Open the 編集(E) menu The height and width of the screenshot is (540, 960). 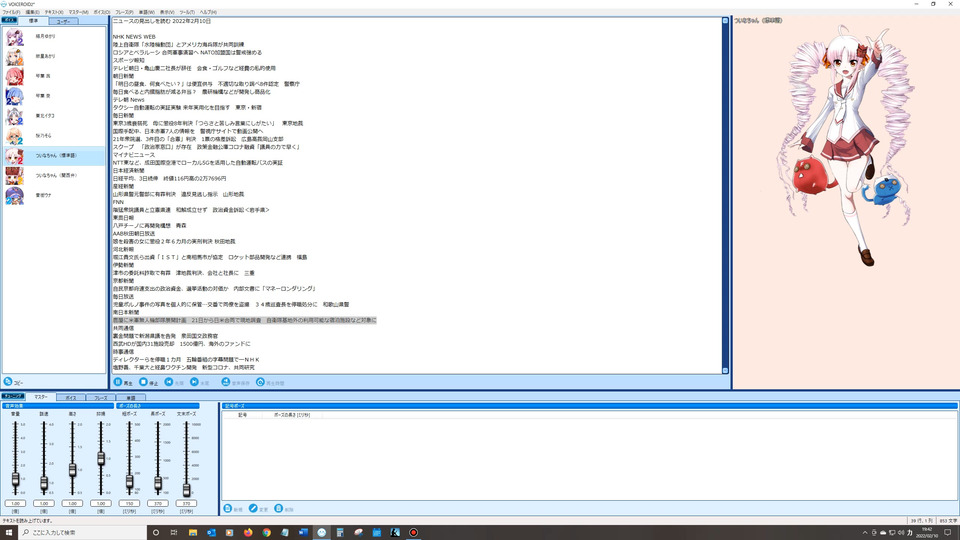(x=32, y=12)
